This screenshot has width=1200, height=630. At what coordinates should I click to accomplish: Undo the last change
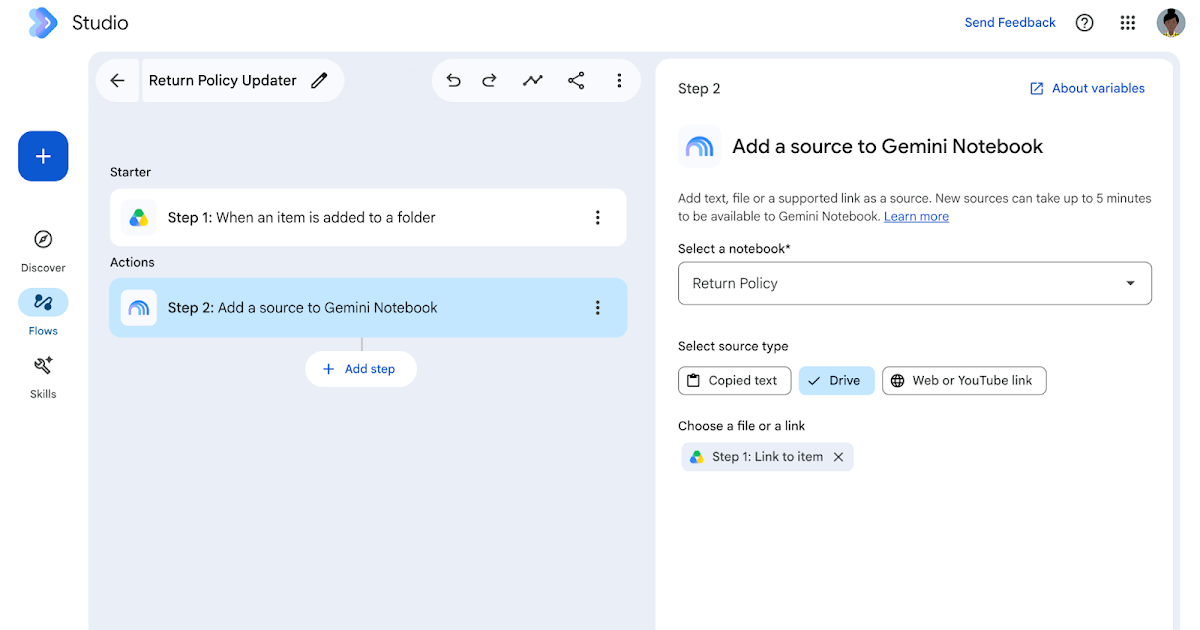click(454, 81)
